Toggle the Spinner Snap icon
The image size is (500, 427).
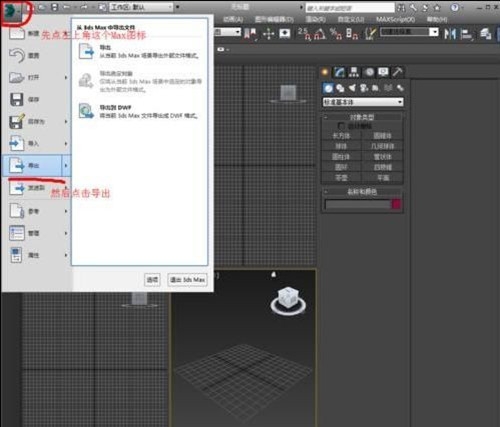click(351, 34)
